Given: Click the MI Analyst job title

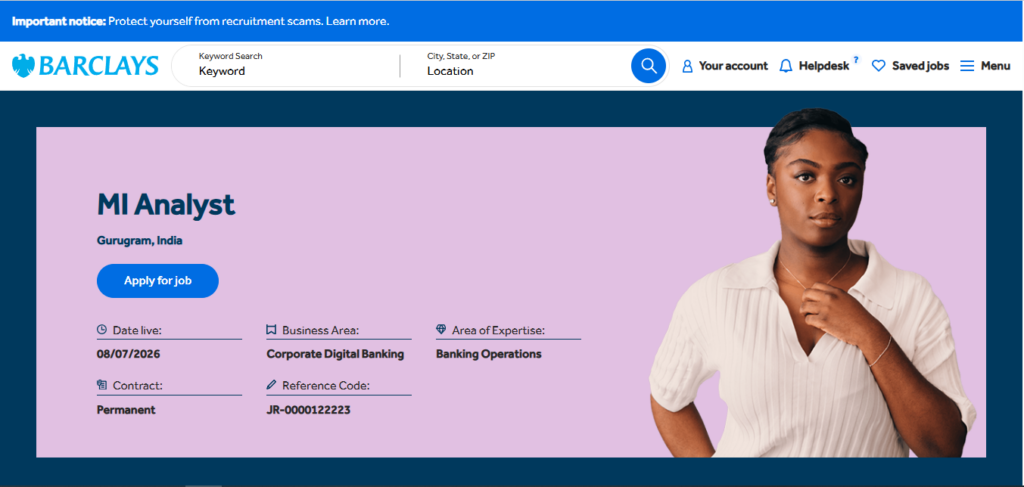Looking at the screenshot, I should click(166, 205).
